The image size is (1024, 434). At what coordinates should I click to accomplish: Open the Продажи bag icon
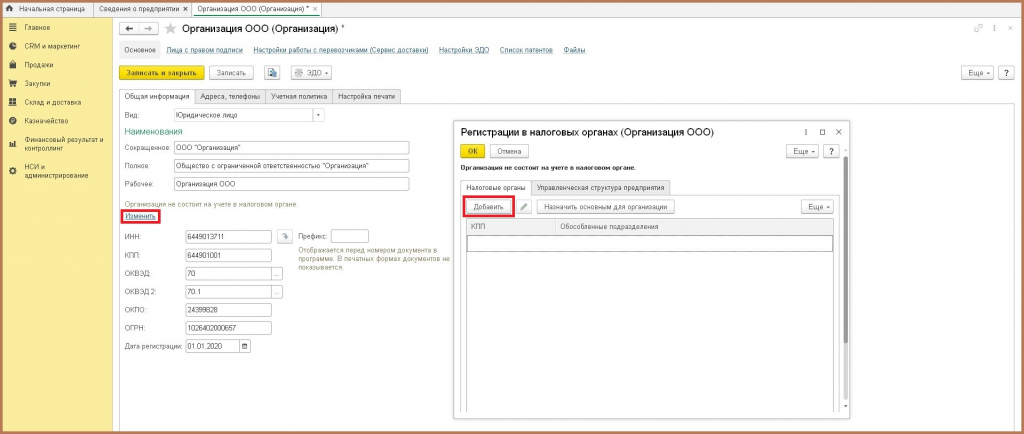coord(12,65)
